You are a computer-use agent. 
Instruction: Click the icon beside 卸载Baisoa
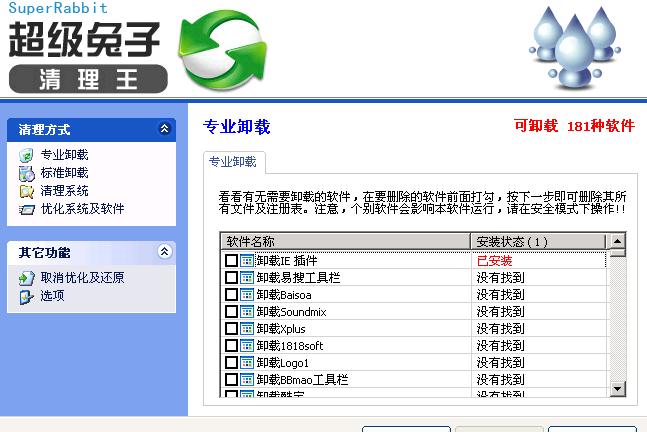click(247, 295)
